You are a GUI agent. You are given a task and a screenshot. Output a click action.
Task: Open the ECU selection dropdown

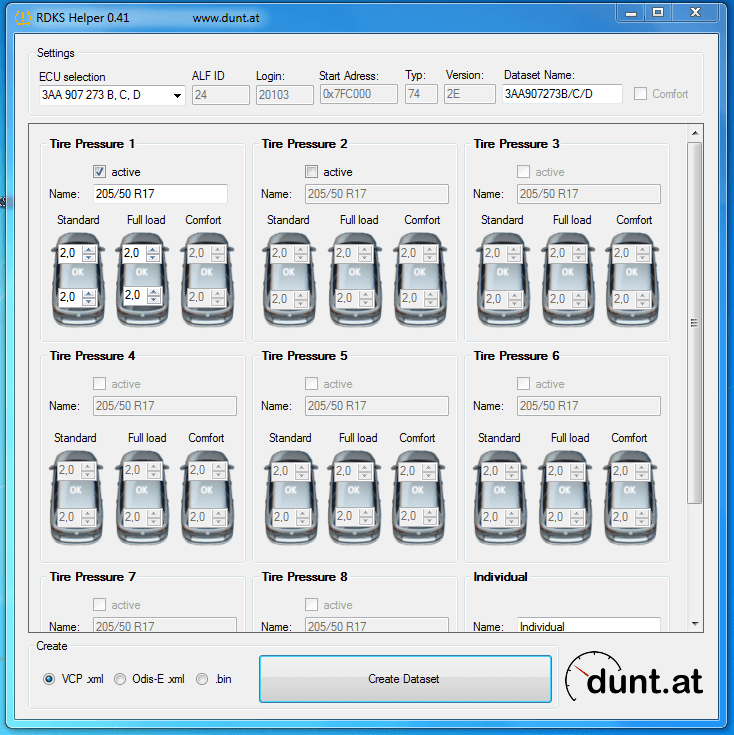click(177, 96)
